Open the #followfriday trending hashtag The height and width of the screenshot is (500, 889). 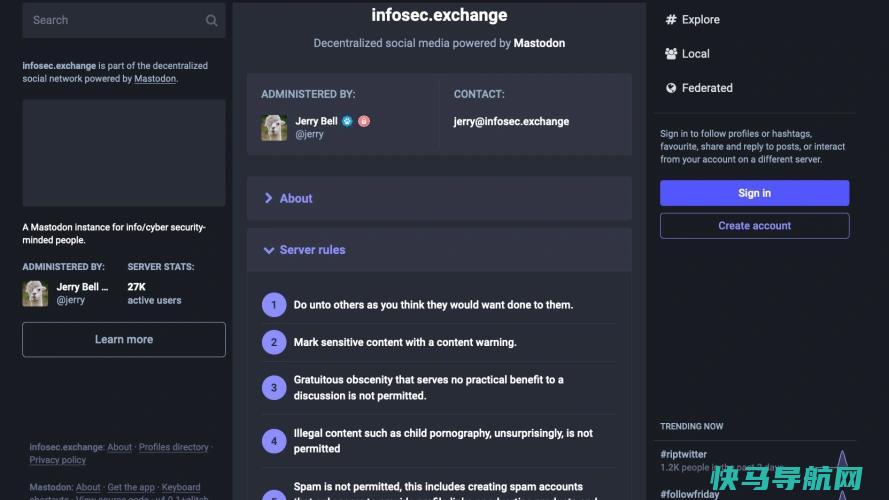tap(689, 494)
